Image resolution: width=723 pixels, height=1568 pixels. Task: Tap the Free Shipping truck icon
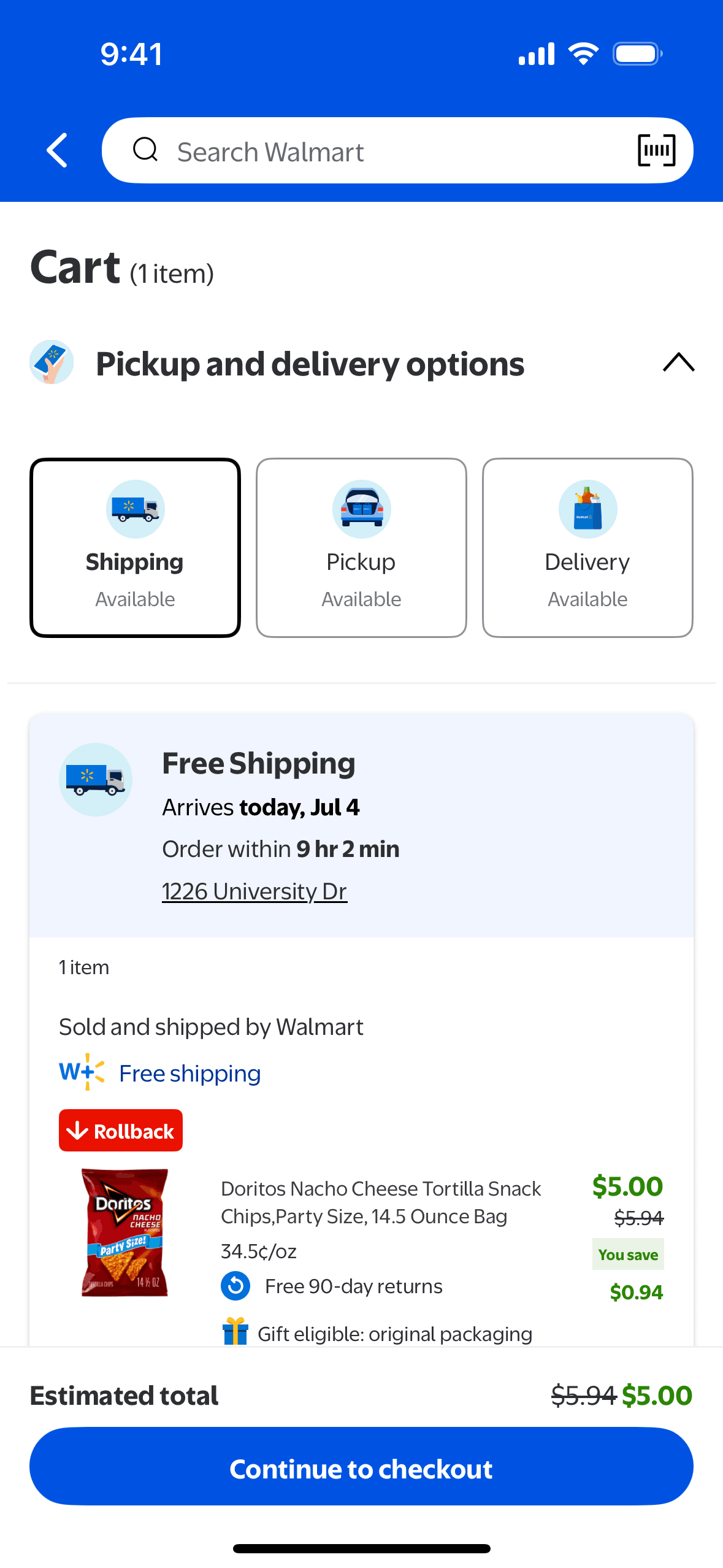[x=96, y=779]
